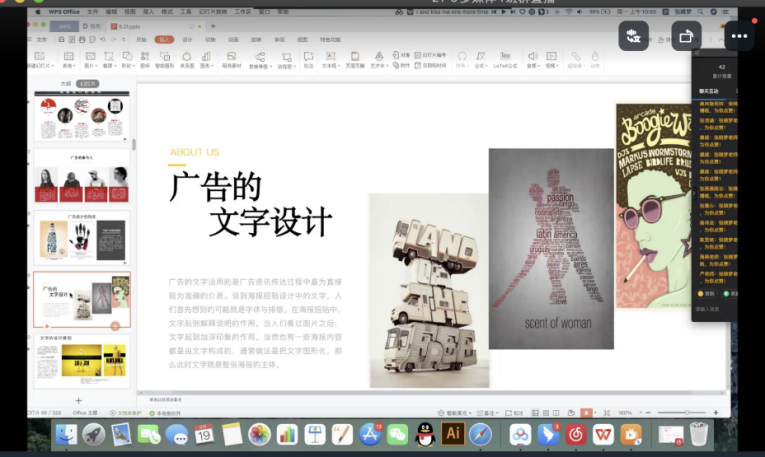The width and height of the screenshot is (765, 457).
Task: Open the 视图 view tab
Action: pyautogui.click(x=302, y=40)
